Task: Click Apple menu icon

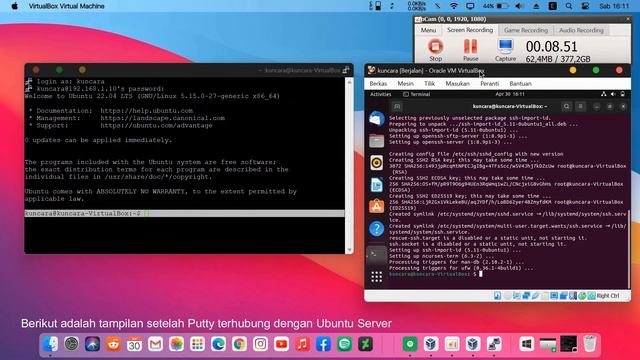Action: [14, 6]
